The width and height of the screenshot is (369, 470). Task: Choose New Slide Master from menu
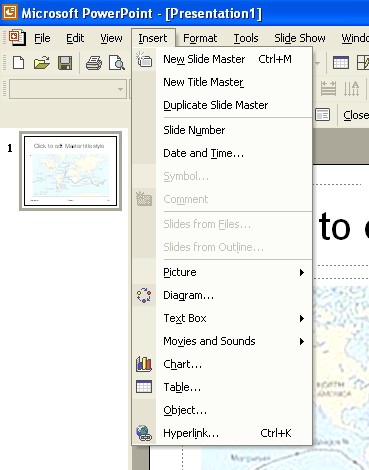click(222, 59)
